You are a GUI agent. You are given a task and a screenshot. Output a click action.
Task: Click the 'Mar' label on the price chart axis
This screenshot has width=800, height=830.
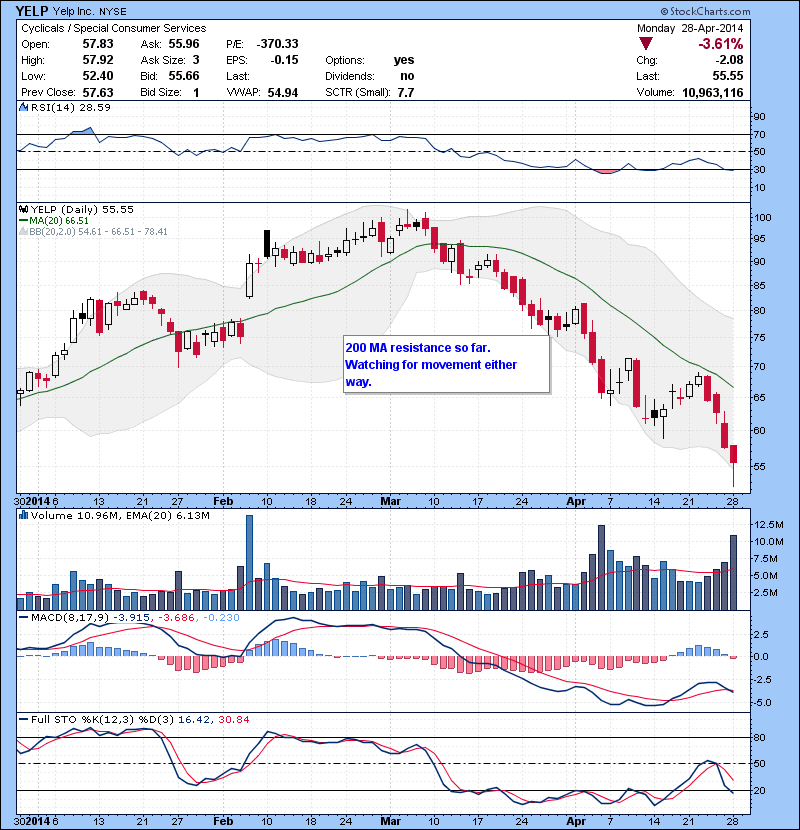(x=391, y=501)
